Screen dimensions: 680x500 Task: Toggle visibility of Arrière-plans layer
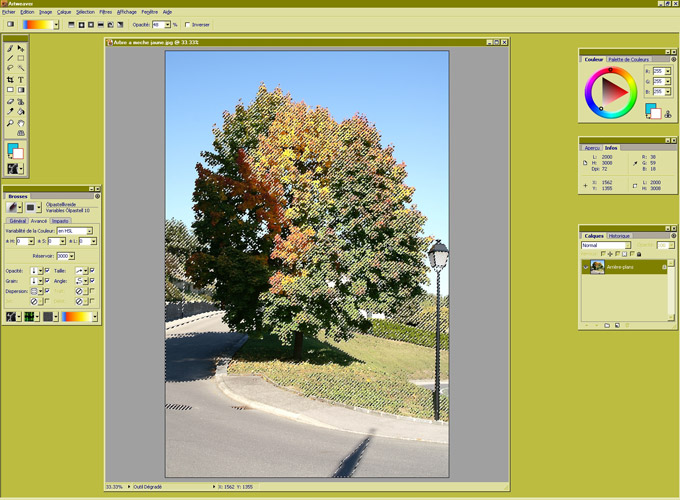pos(586,267)
